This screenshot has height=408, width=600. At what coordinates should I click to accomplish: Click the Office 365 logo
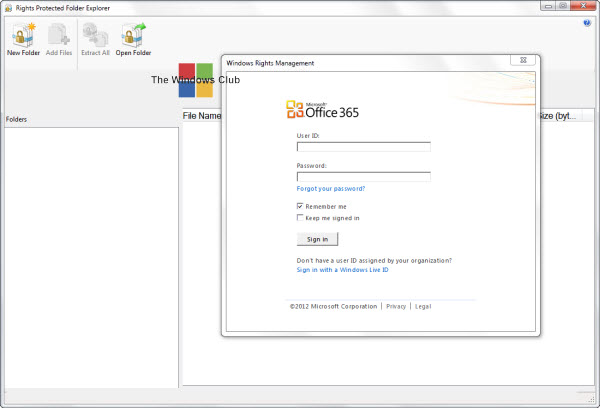[322, 110]
